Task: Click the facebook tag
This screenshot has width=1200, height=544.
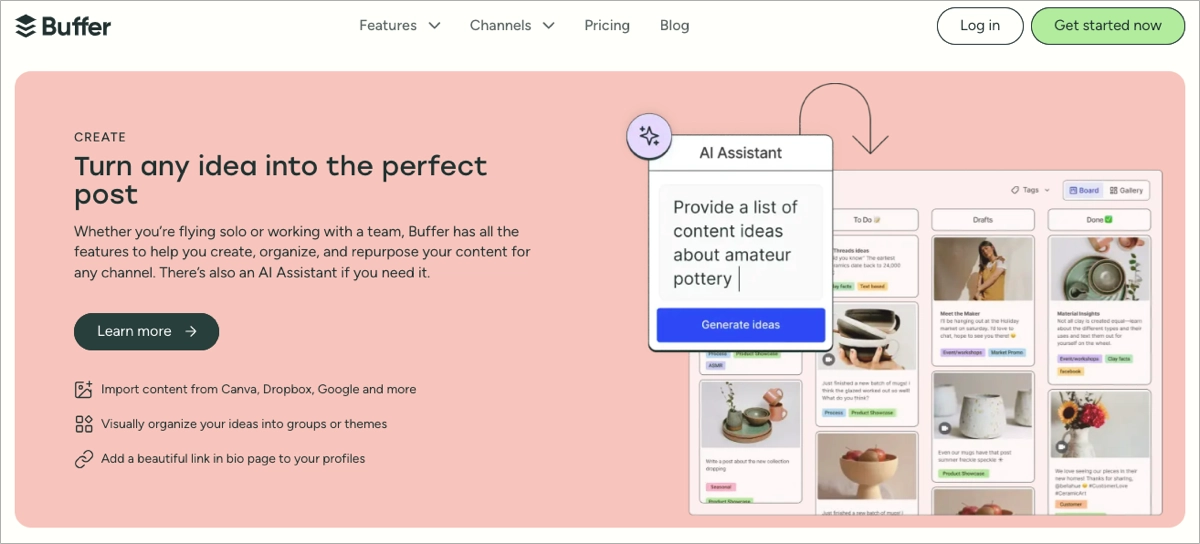Action: tap(1069, 371)
